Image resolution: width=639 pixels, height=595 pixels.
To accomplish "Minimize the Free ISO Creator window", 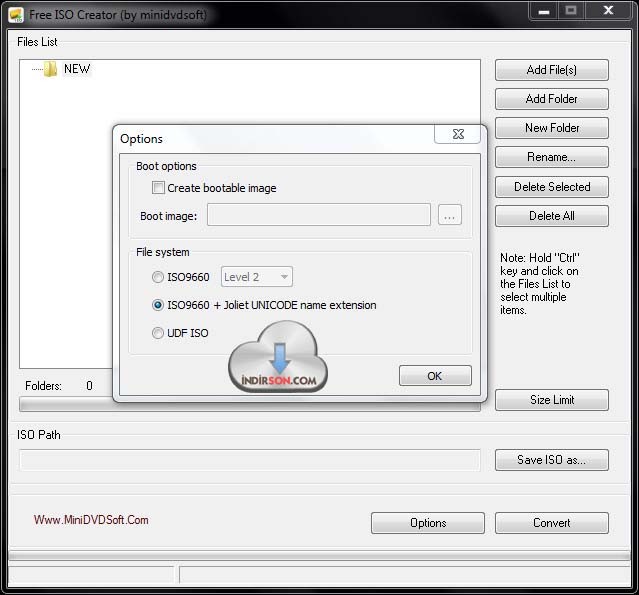I will [544, 11].
